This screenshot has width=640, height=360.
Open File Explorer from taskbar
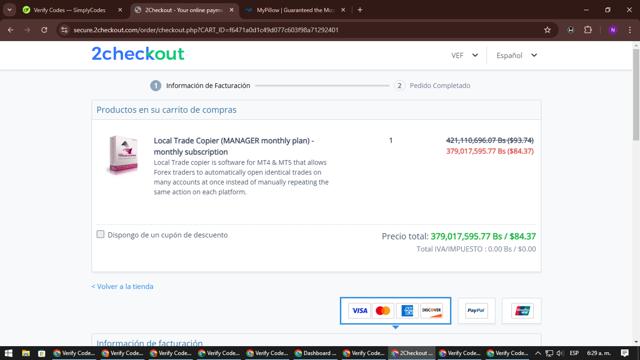[x=26, y=353]
